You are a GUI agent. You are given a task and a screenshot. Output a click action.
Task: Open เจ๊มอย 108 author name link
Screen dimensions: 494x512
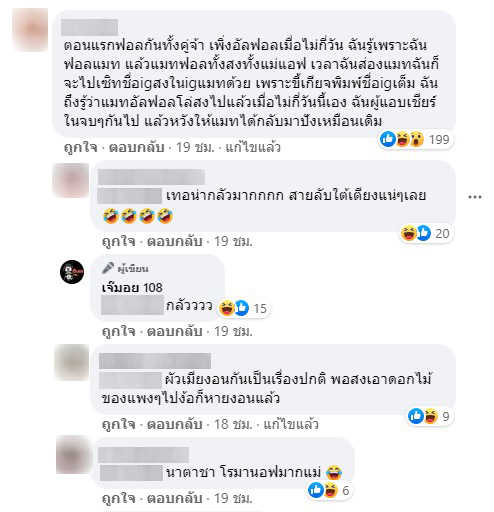132,288
